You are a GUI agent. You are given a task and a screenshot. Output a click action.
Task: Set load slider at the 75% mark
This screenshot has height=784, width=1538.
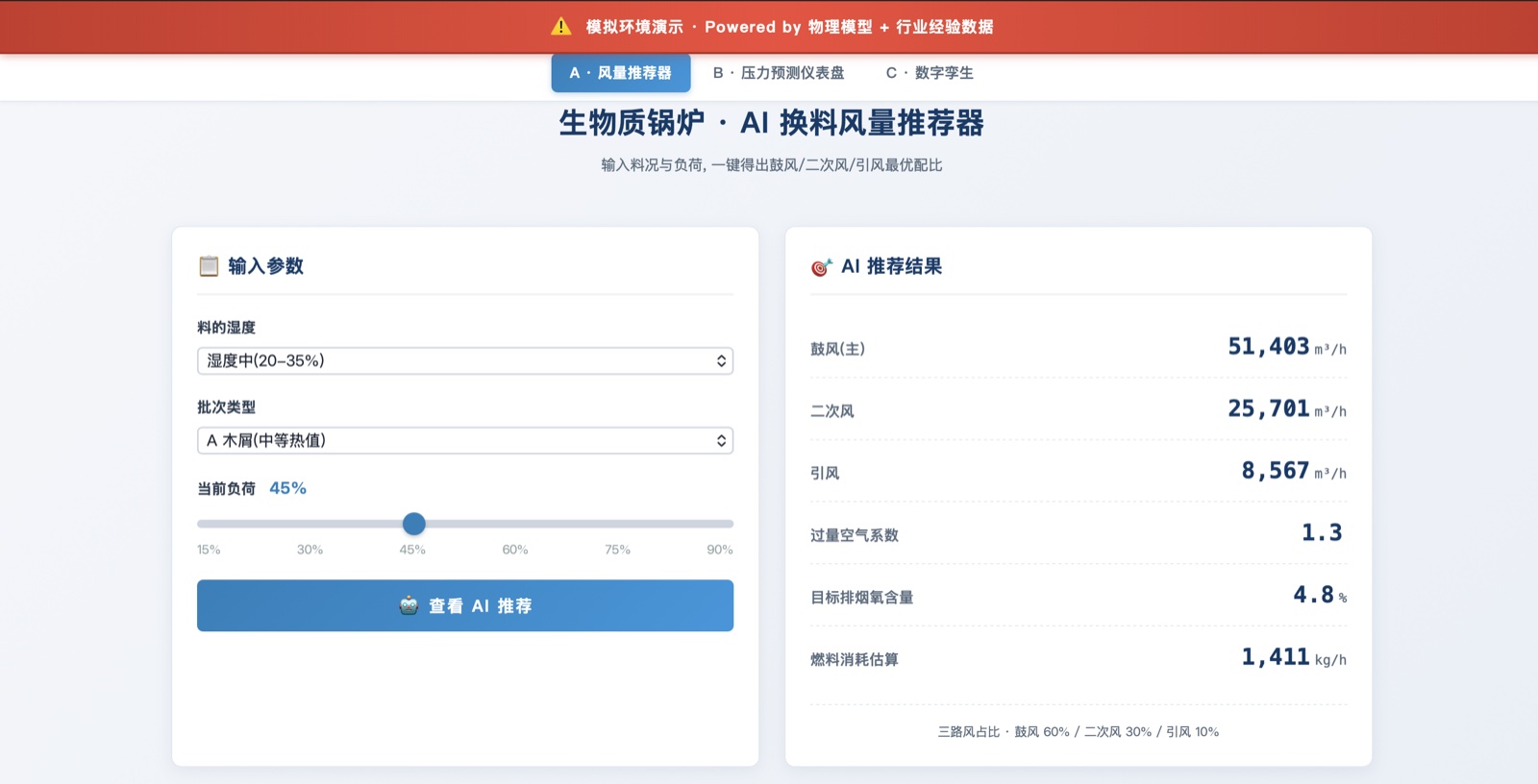point(617,524)
